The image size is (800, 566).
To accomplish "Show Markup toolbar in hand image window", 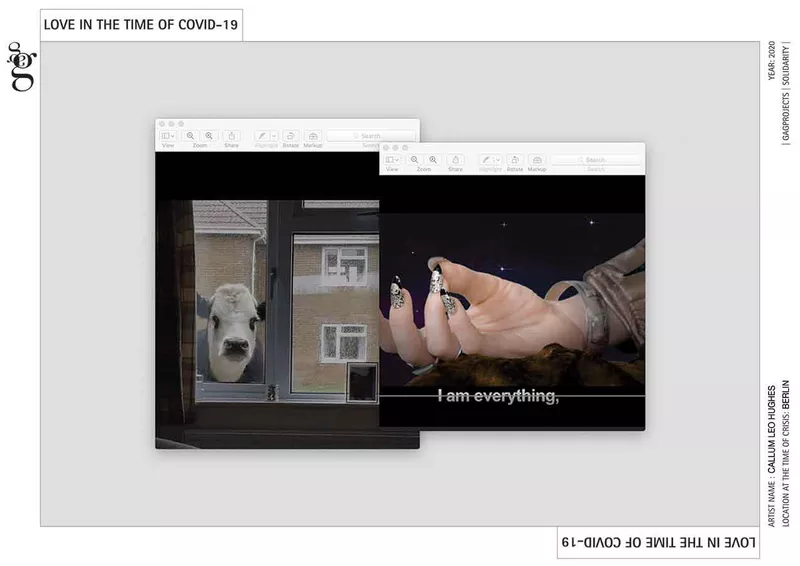I will 537,159.
